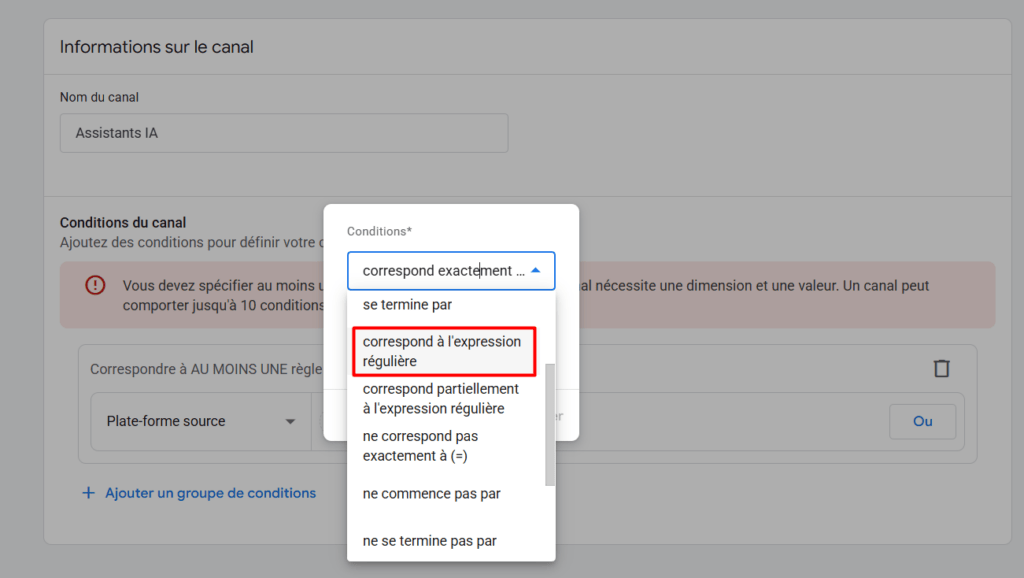Click the Conditions du canal heading
The image size is (1024, 578).
point(123,223)
